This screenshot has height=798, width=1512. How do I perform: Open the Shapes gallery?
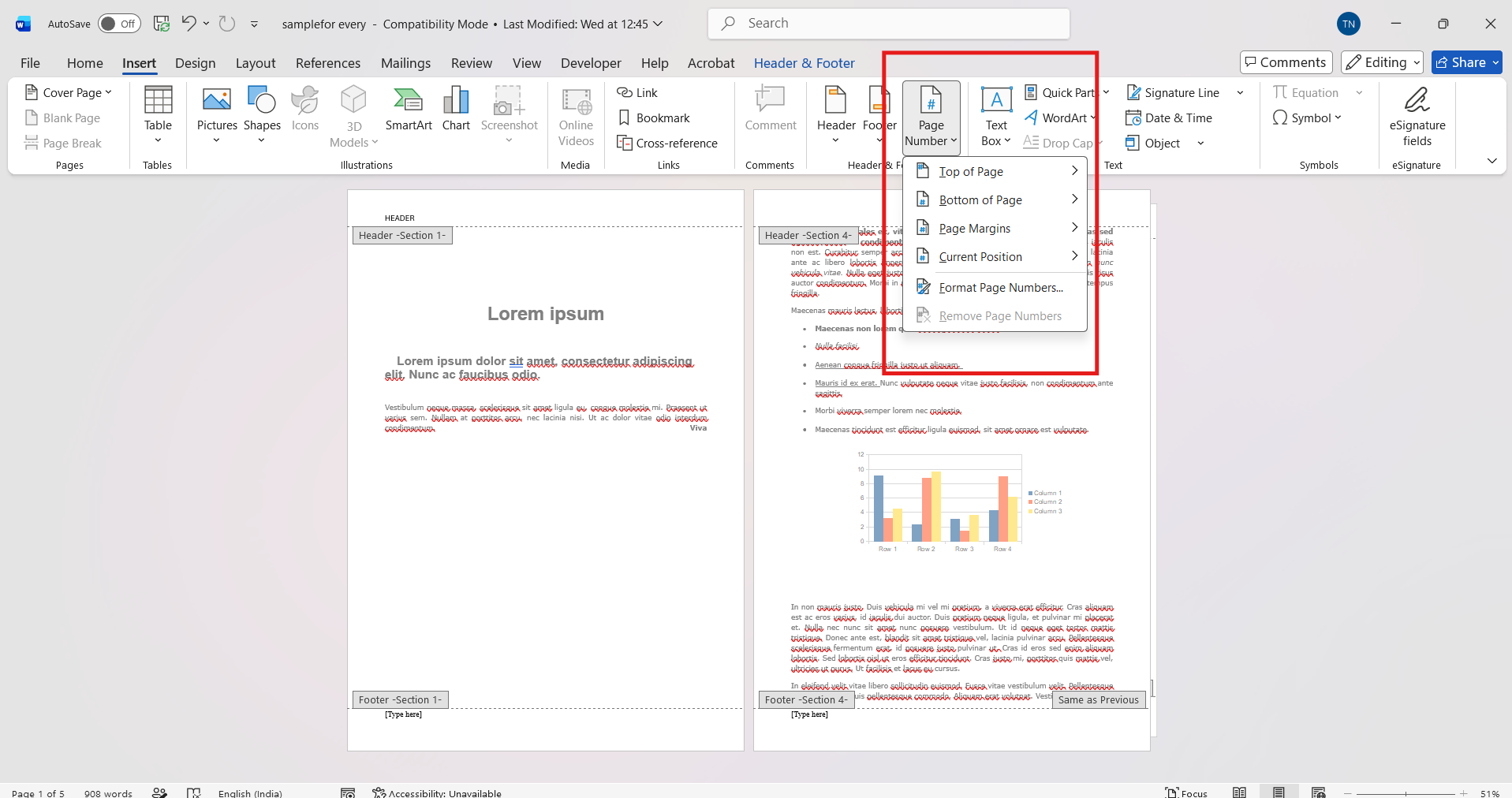coord(262,114)
